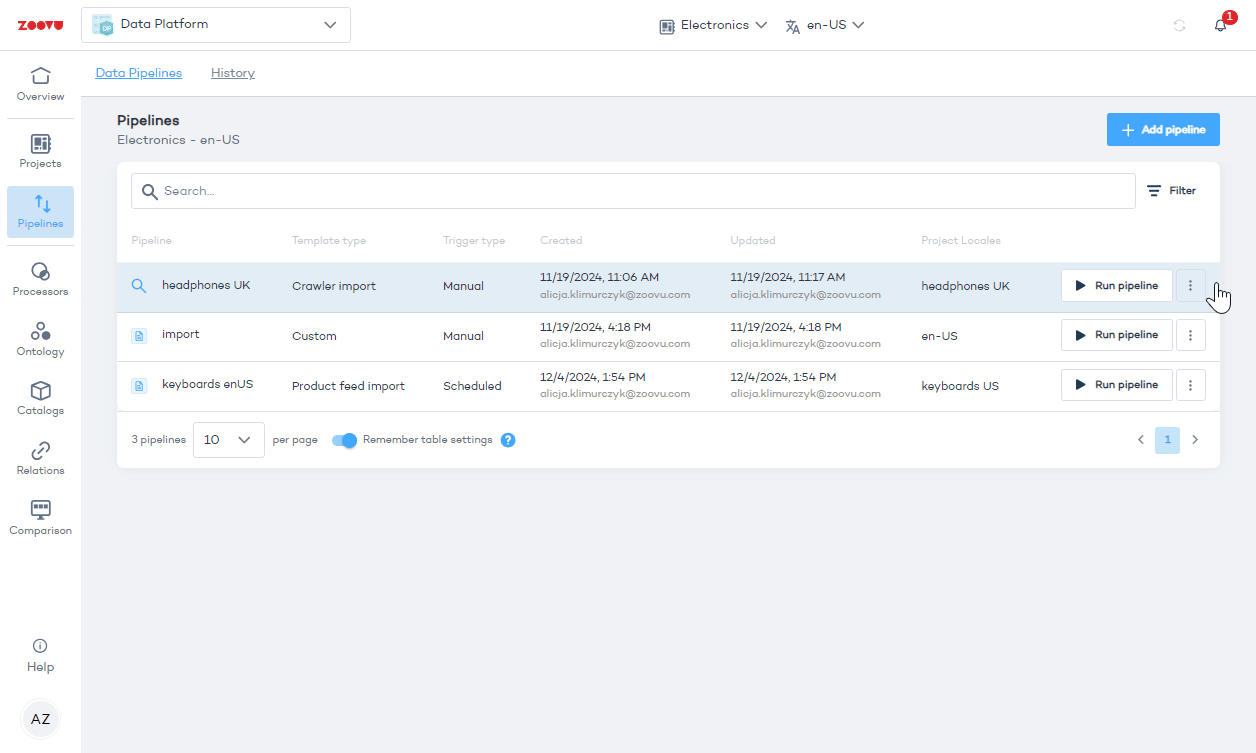Run the keyboards enUS pipeline
Image resolution: width=1256 pixels, height=753 pixels.
[x=1116, y=385]
